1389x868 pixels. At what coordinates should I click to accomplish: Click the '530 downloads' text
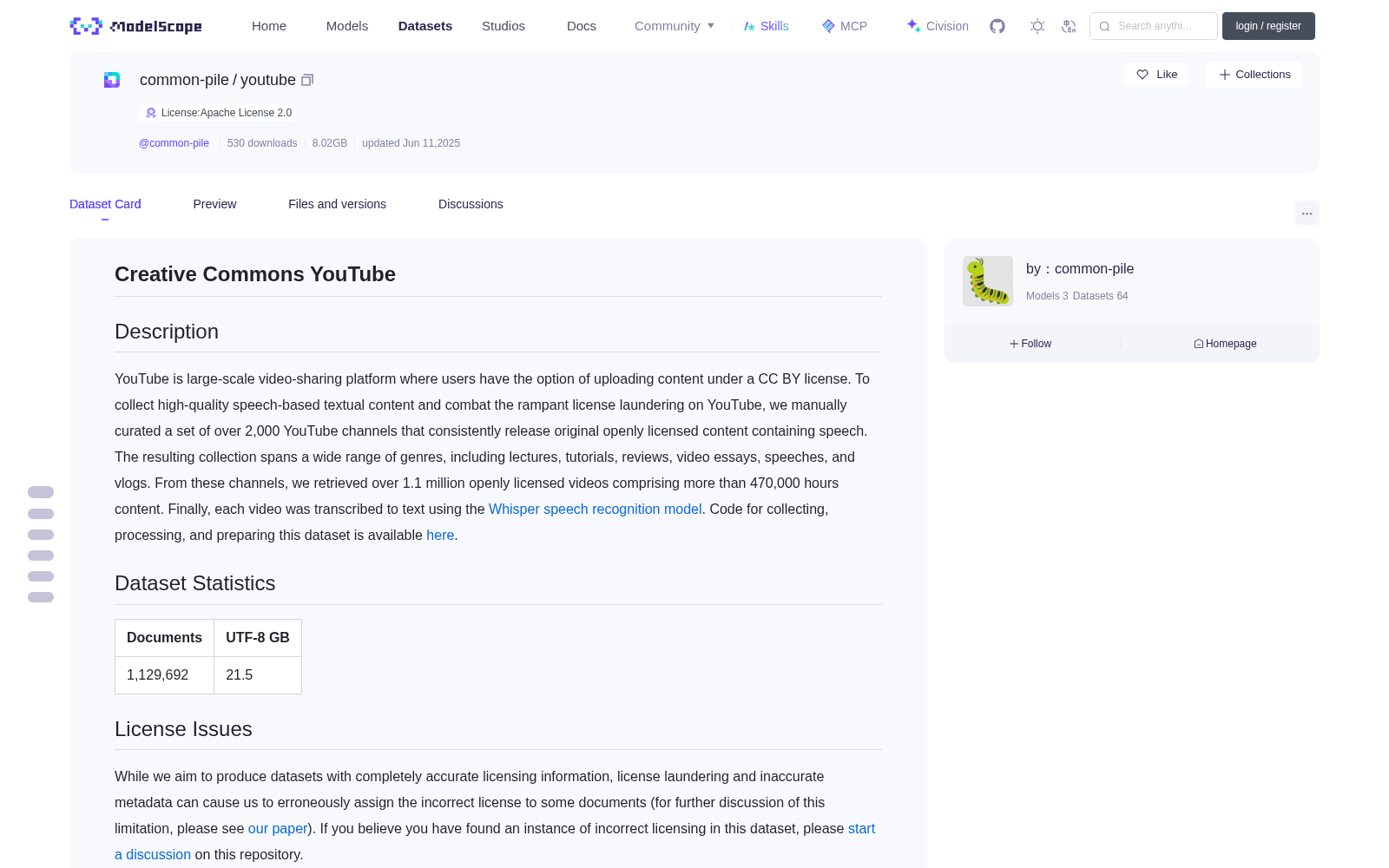pos(262,143)
